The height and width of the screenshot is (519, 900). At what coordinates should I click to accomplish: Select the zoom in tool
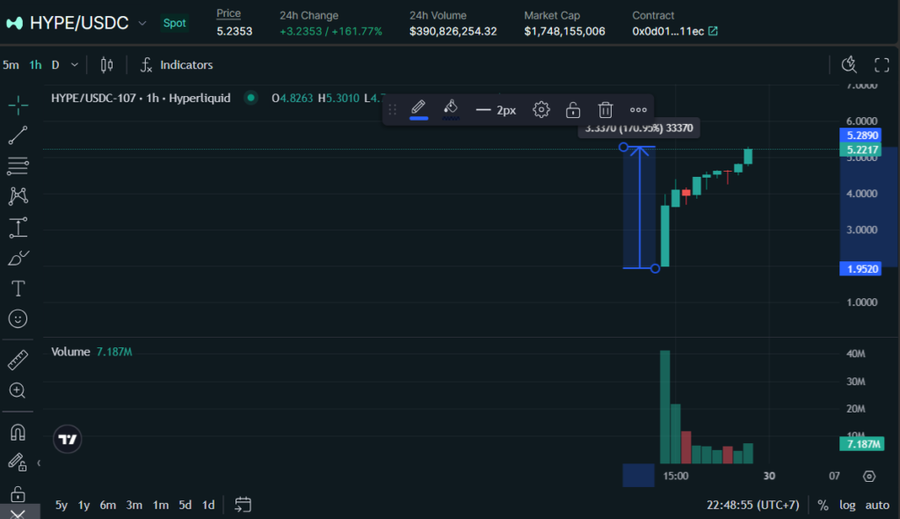tap(18, 390)
